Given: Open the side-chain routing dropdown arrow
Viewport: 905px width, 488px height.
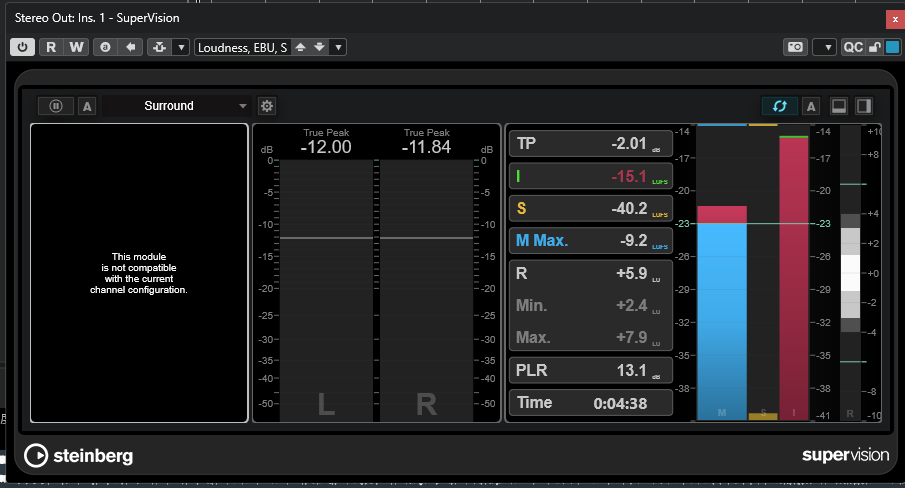Looking at the screenshot, I should tap(181, 47).
